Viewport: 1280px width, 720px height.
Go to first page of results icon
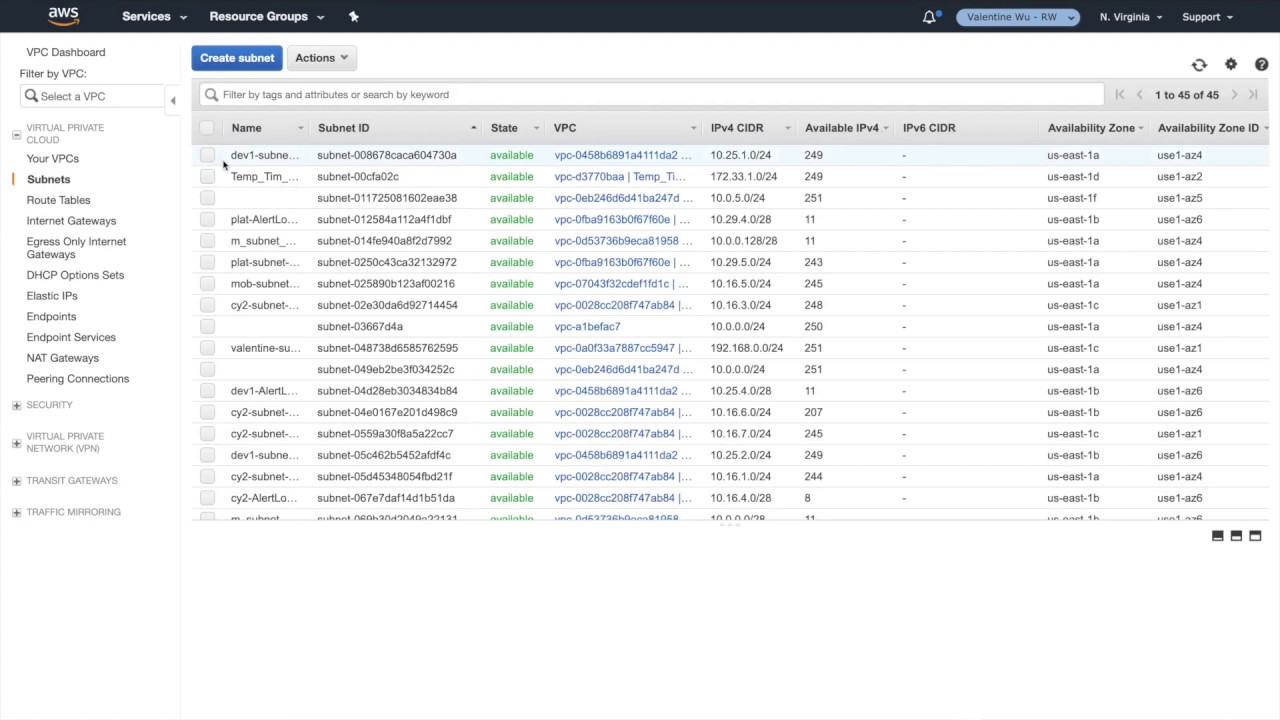pos(1120,95)
